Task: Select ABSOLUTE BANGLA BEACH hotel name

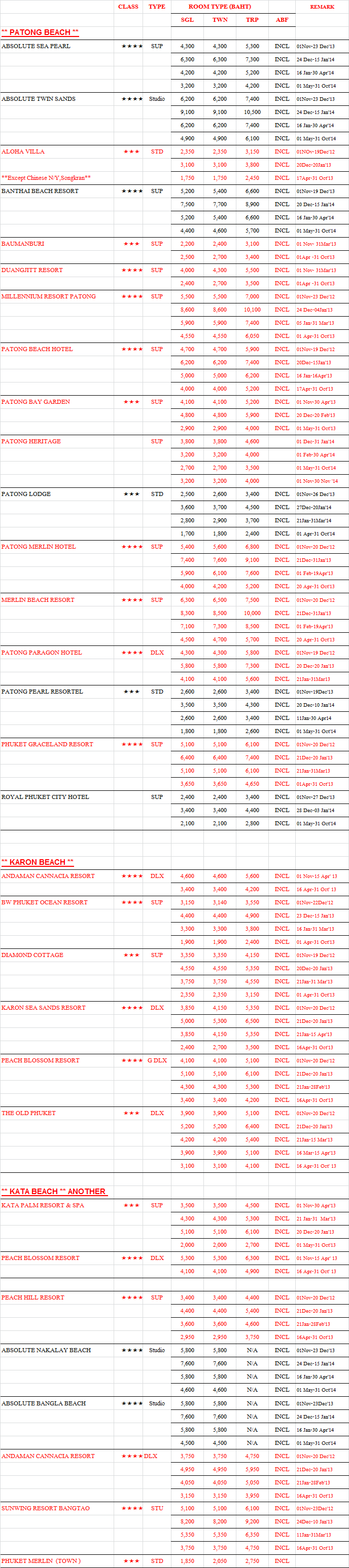Action: [43, 1403]
